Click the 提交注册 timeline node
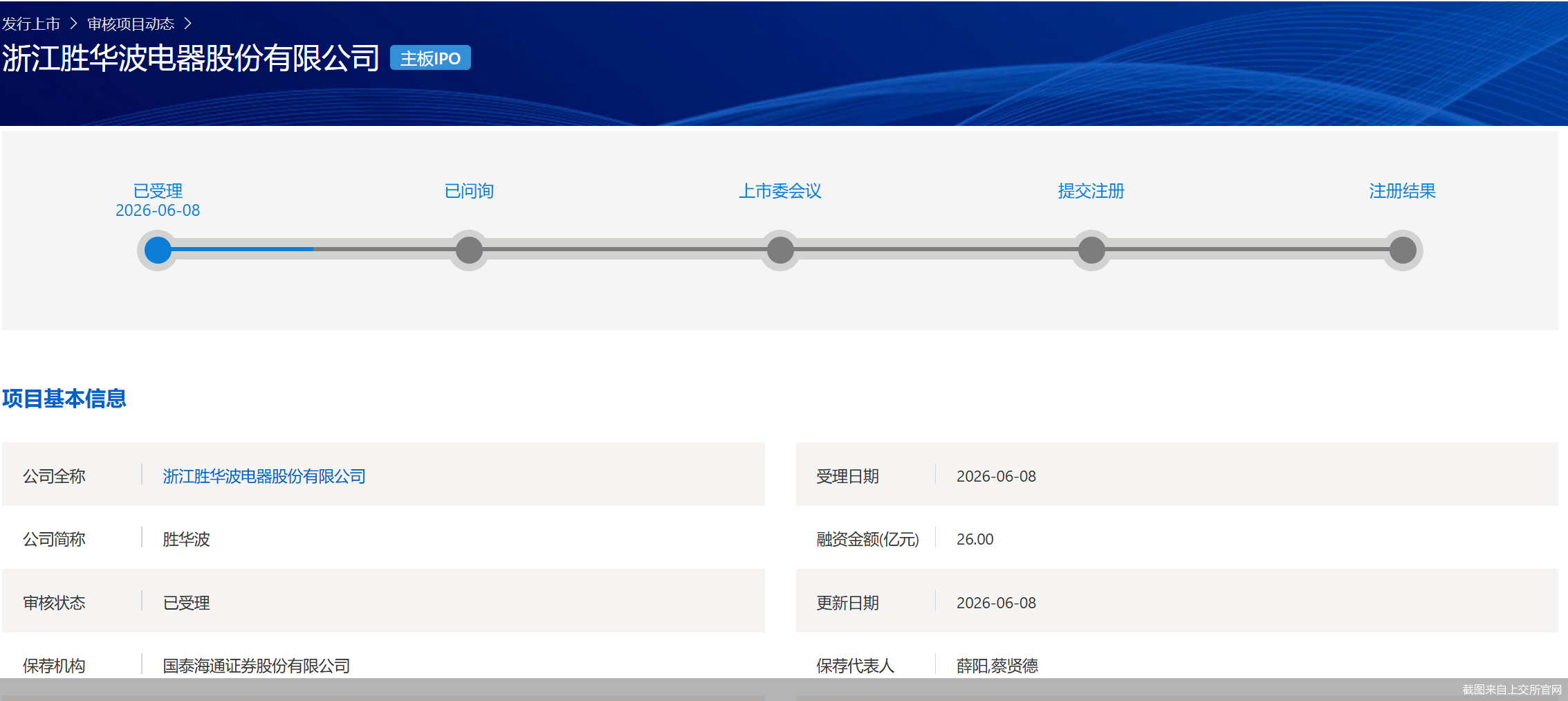1568x701 pixels. [1091, 250]
